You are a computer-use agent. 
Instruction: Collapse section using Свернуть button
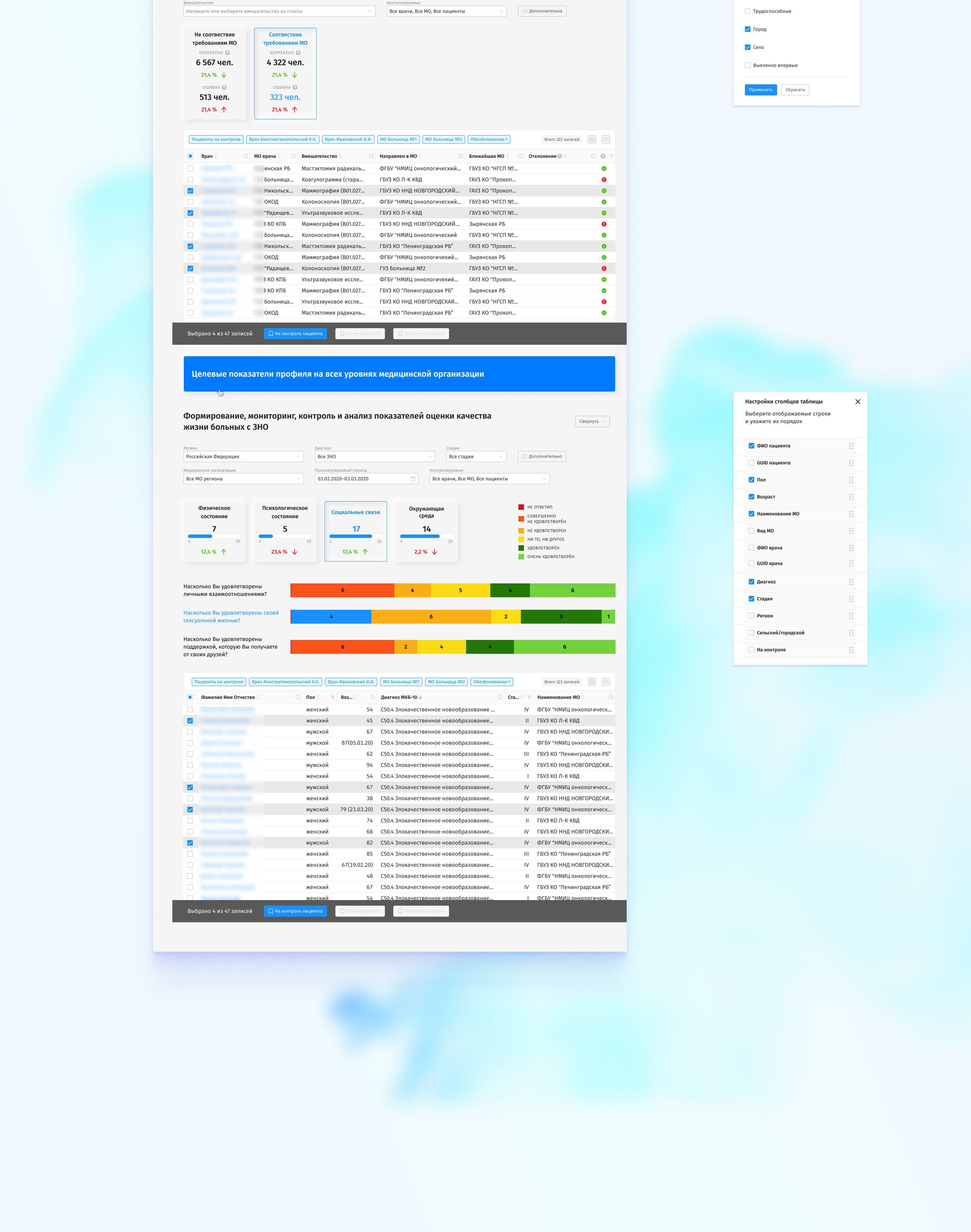(592, 421)
